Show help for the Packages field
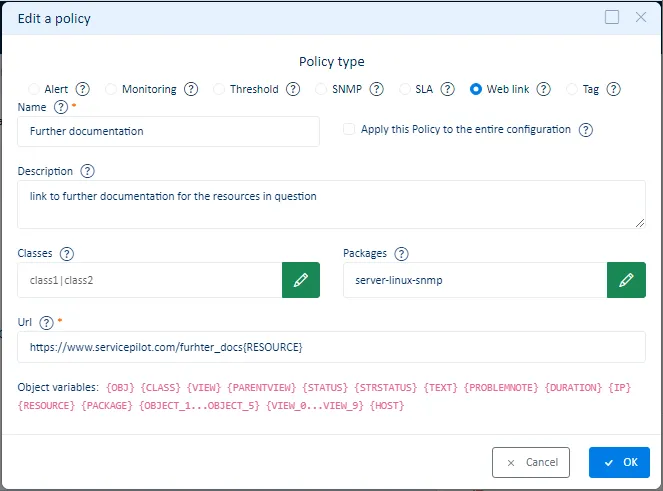 pos(401,254)
